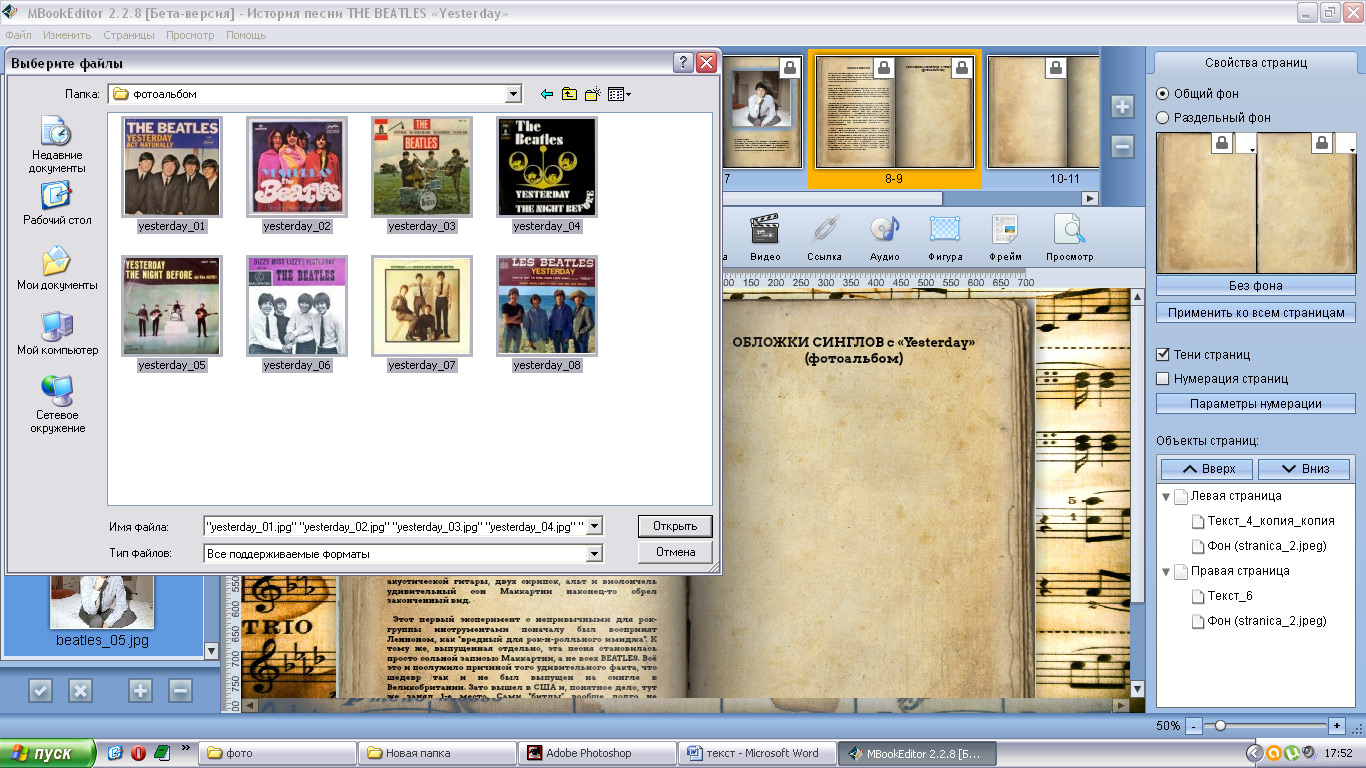Open Изменить menu
The width and height of the screenshot is (1366, 768).
click(67, 35)
